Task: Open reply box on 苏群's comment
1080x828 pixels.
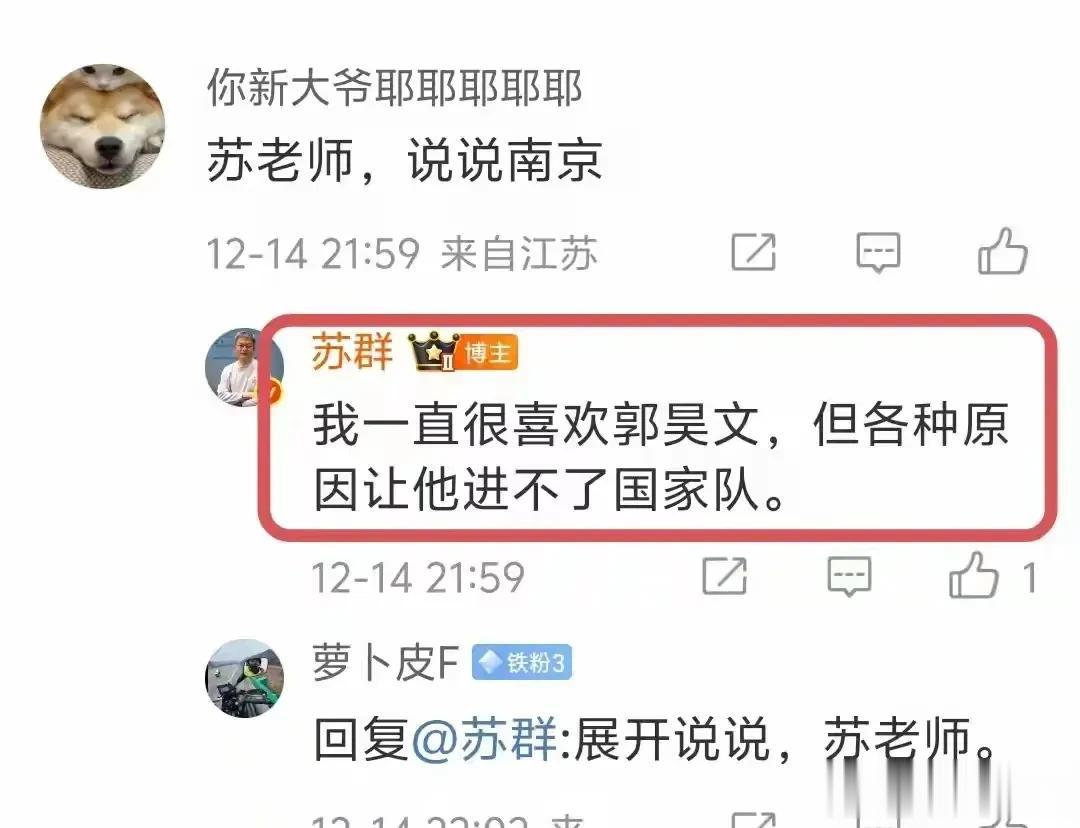Action: click(x=849, y=576)
